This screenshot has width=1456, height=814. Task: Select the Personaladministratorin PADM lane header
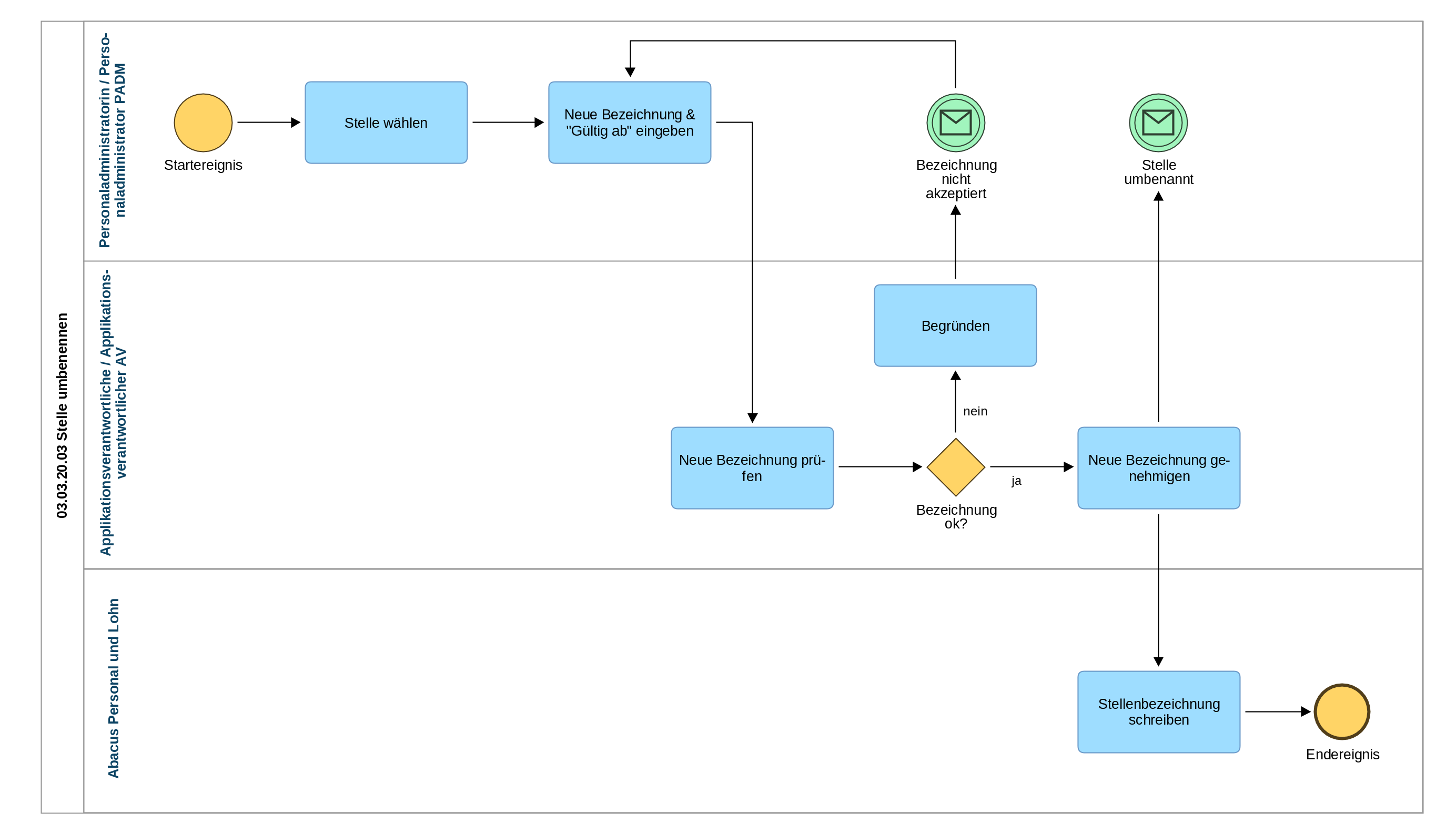click(112, 140)
